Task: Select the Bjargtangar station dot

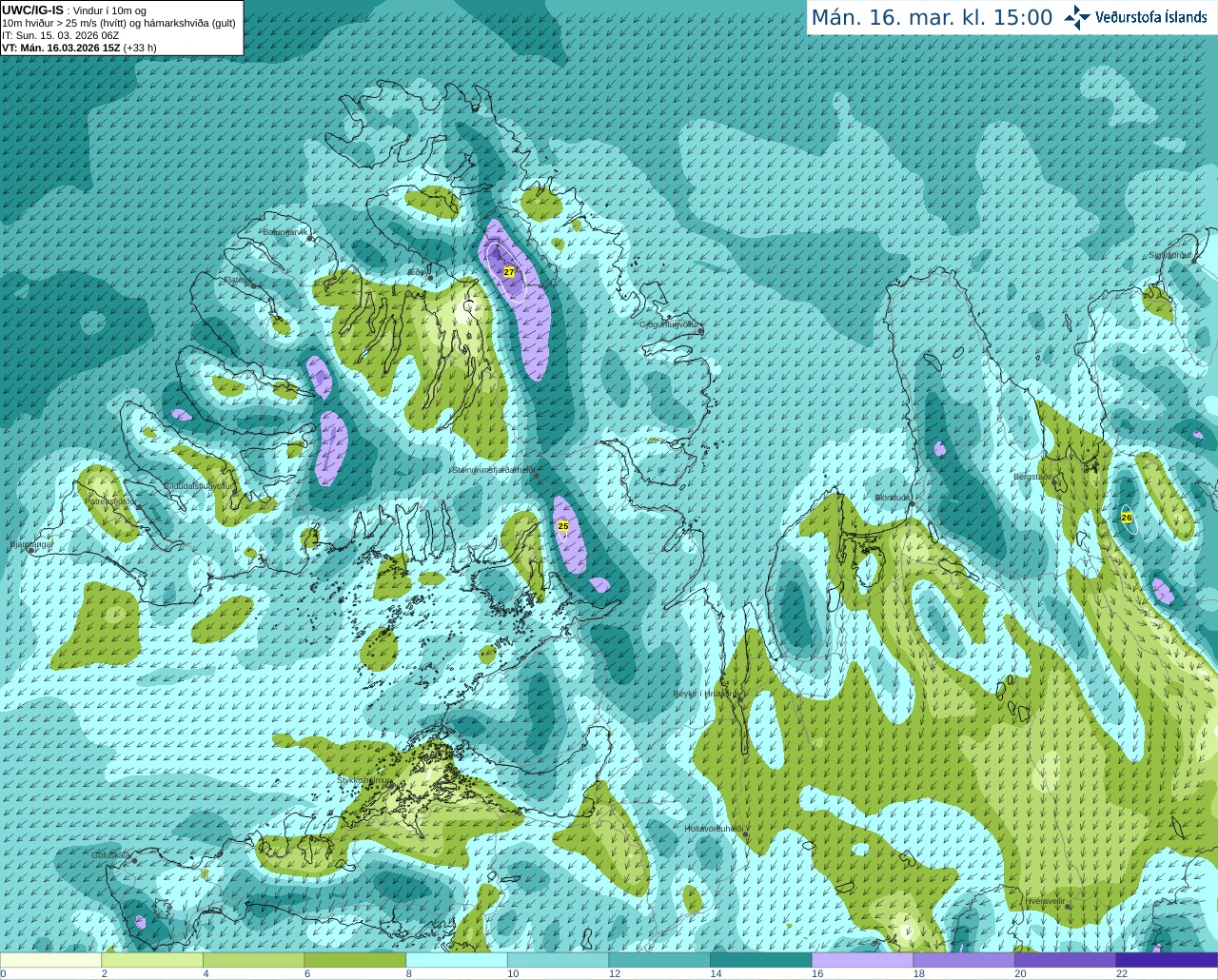Action: 31,549
